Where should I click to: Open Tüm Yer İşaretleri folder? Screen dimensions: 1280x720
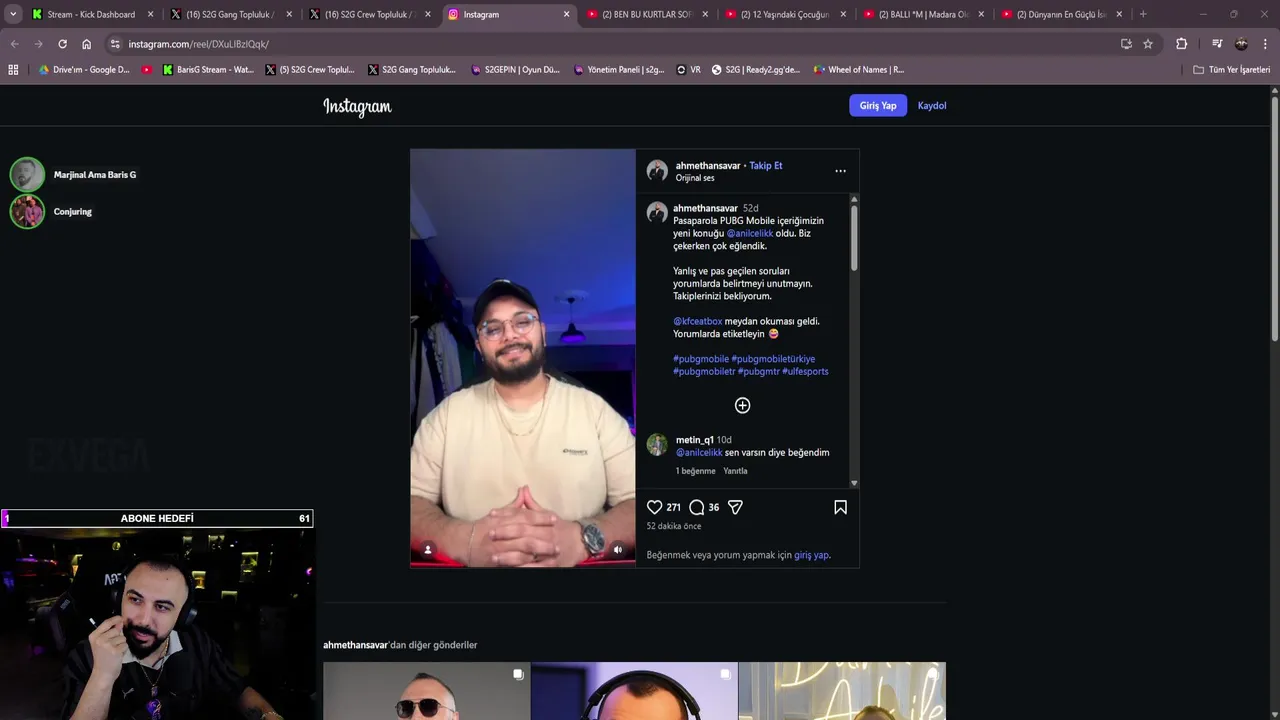click(x=1232, y=70)
